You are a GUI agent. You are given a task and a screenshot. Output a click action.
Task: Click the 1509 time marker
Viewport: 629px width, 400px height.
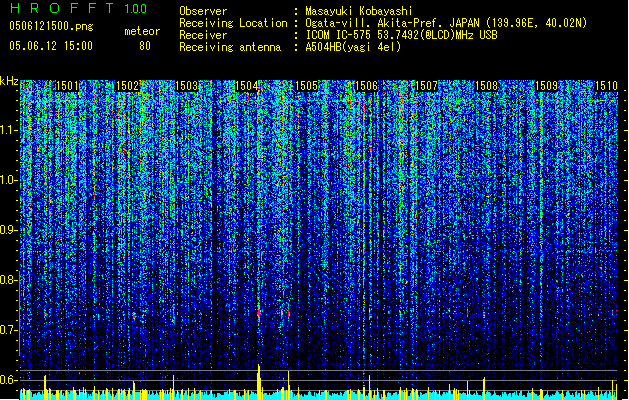[x=547, y=86]
